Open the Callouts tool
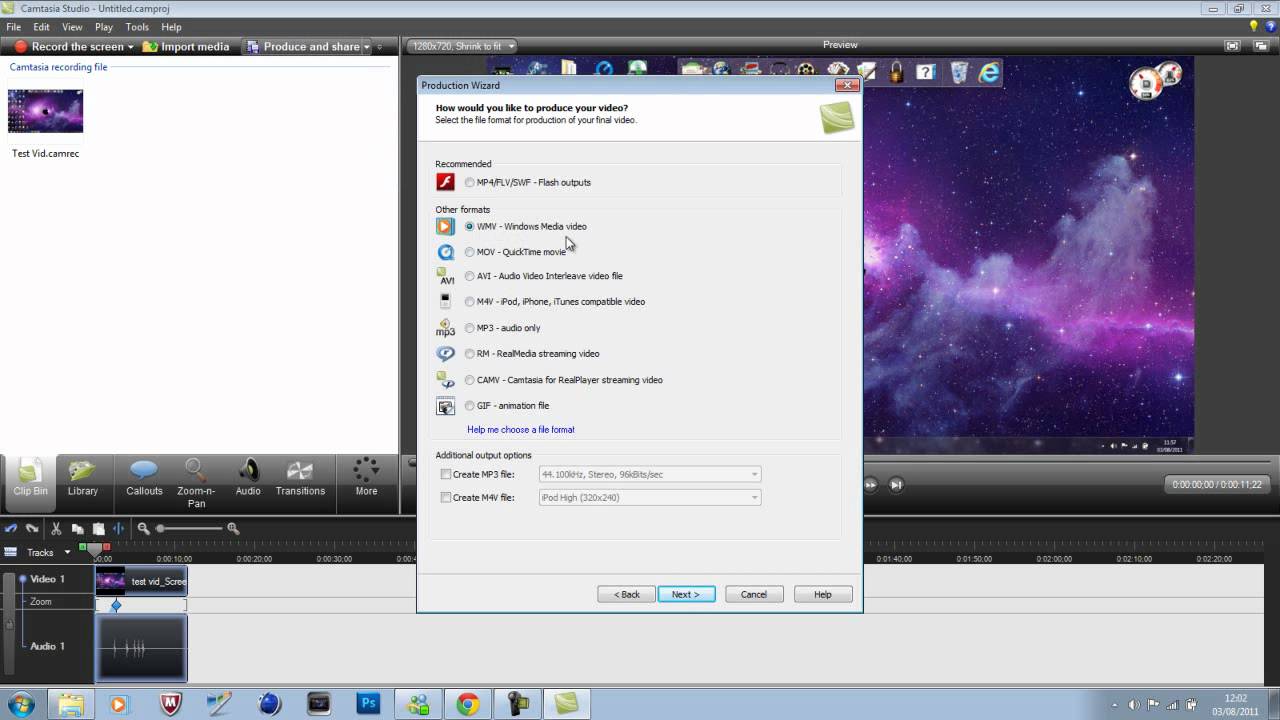This screenshot has width=1280, height=720. (x=144, y=477)
